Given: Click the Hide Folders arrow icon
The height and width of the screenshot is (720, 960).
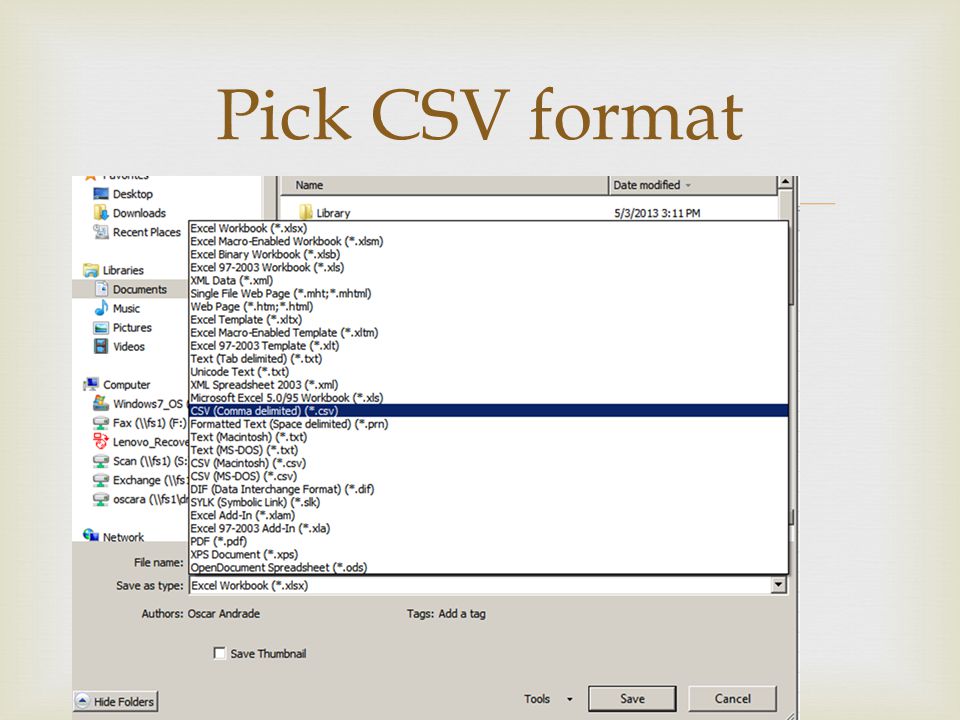Looking at the screenshot, I should point(83,701).
